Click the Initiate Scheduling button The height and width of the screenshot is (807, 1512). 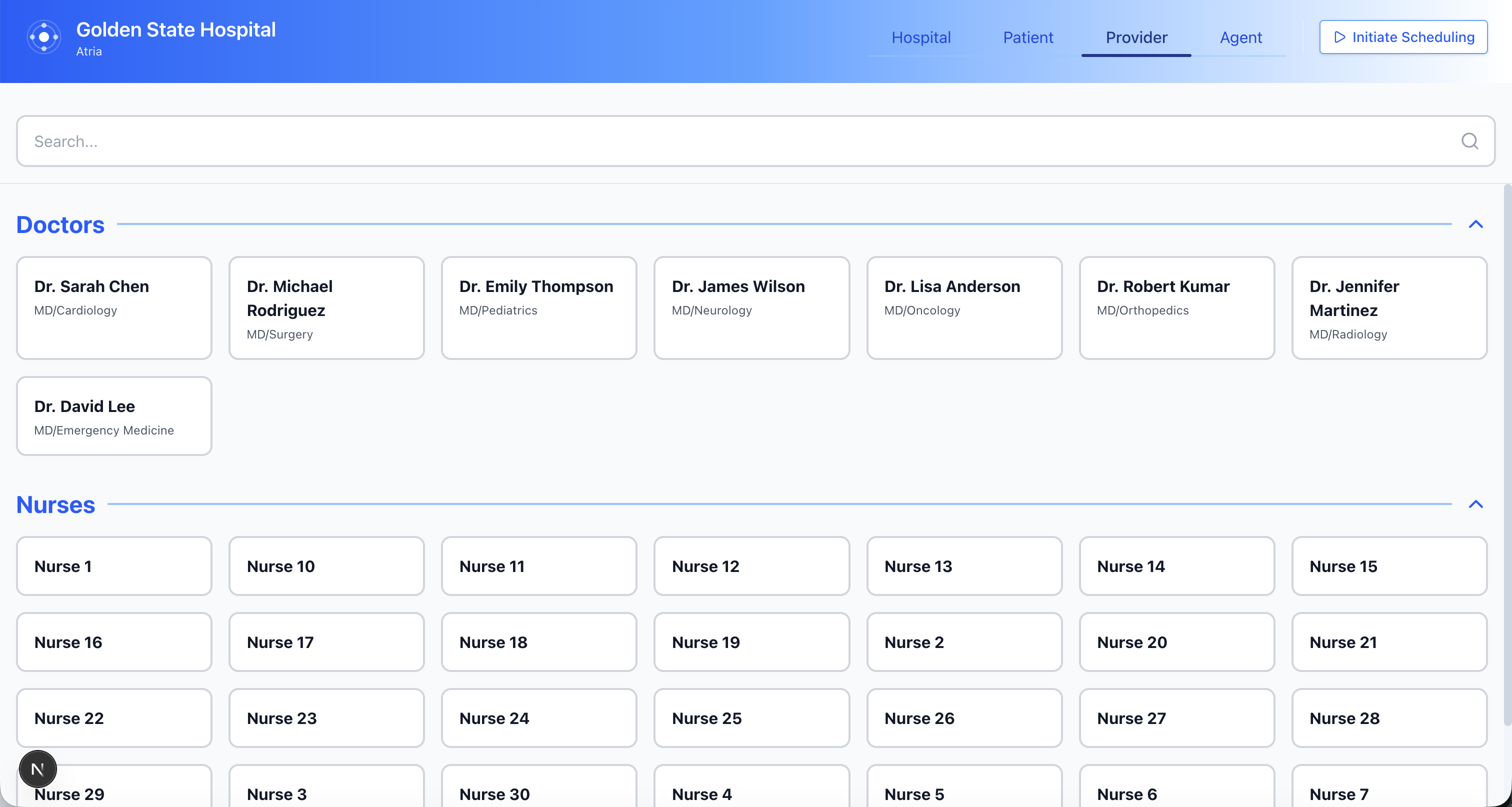pyautogui.click(x=1403, y=37)
